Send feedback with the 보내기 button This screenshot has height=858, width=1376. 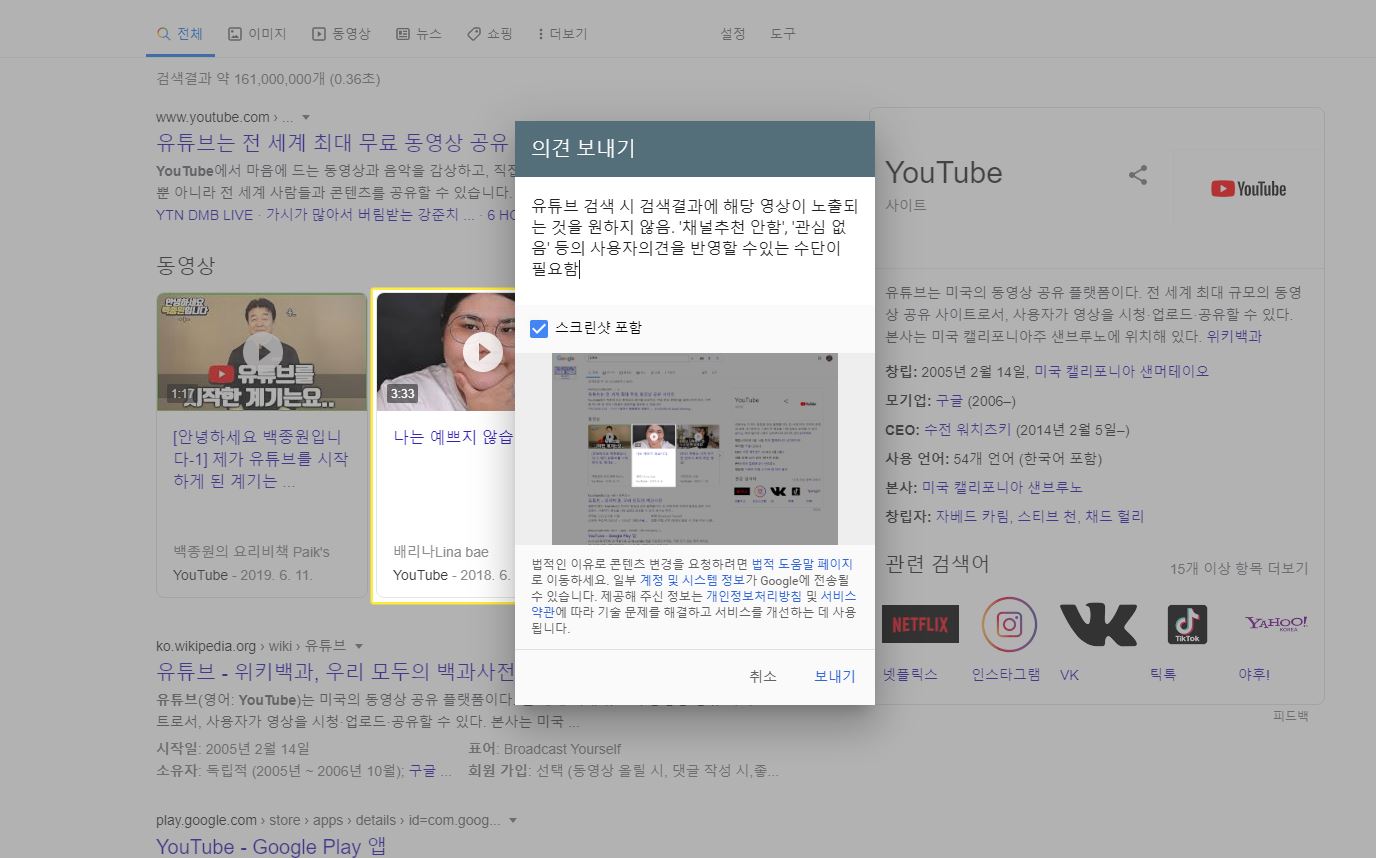(x=835, y=676)
